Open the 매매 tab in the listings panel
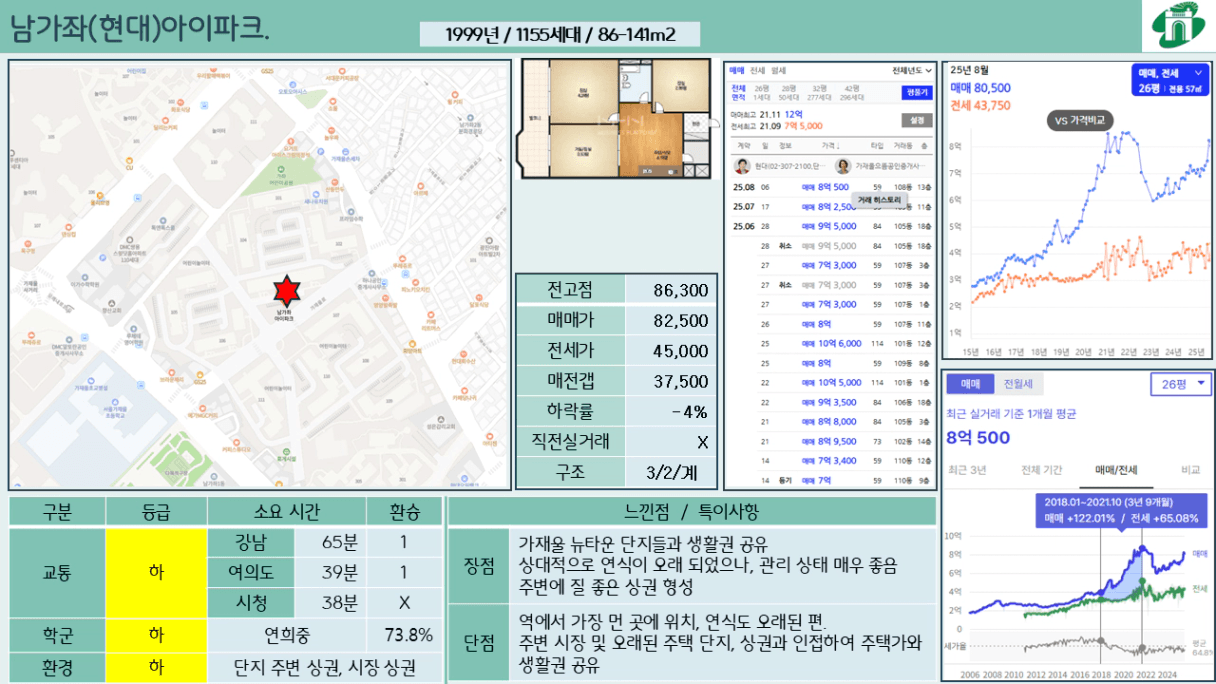Viewport: 1216px width, 684px height. [x=737, y=71]
